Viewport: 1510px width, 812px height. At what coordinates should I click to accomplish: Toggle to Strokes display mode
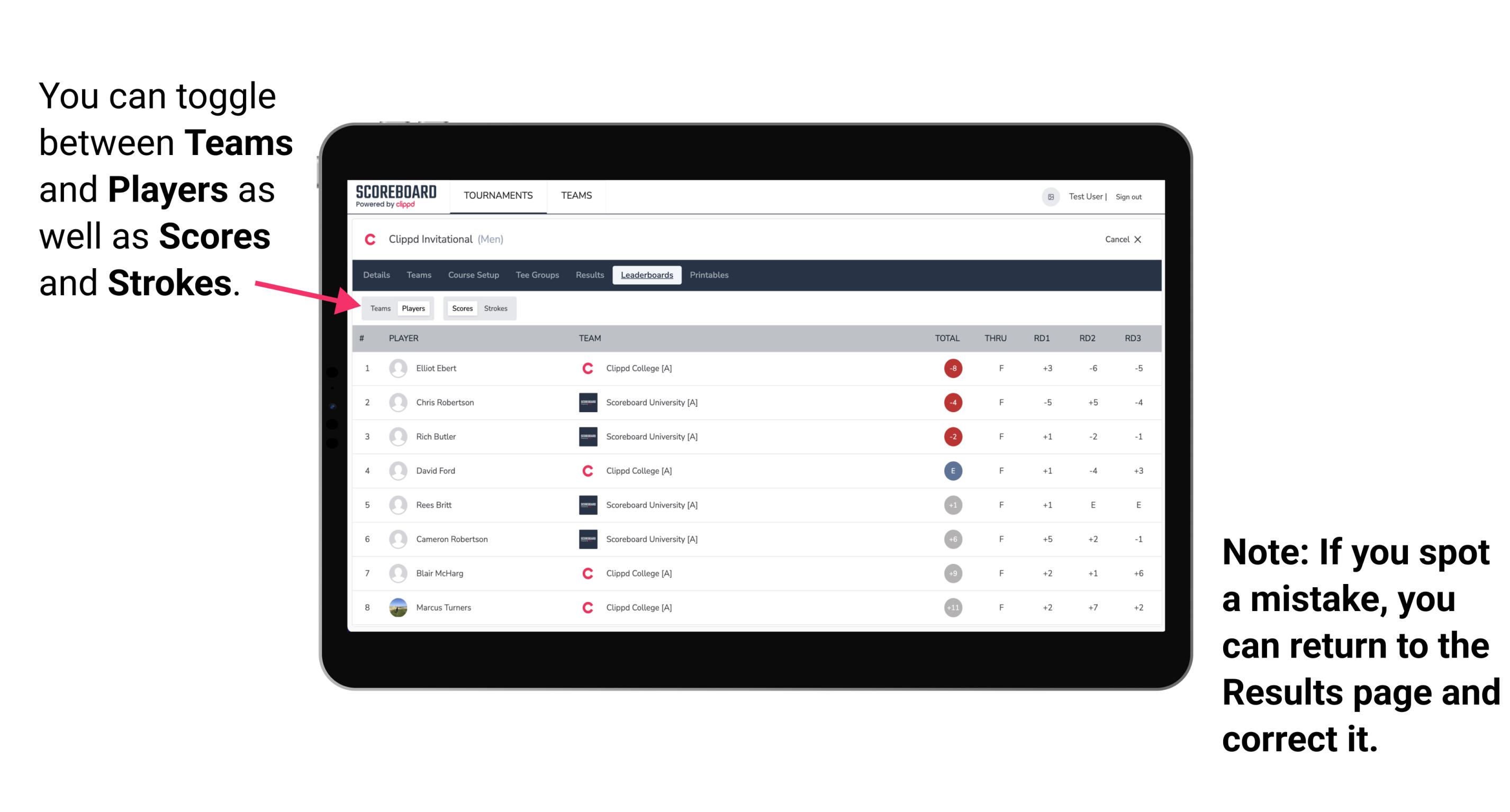point(495,308)
